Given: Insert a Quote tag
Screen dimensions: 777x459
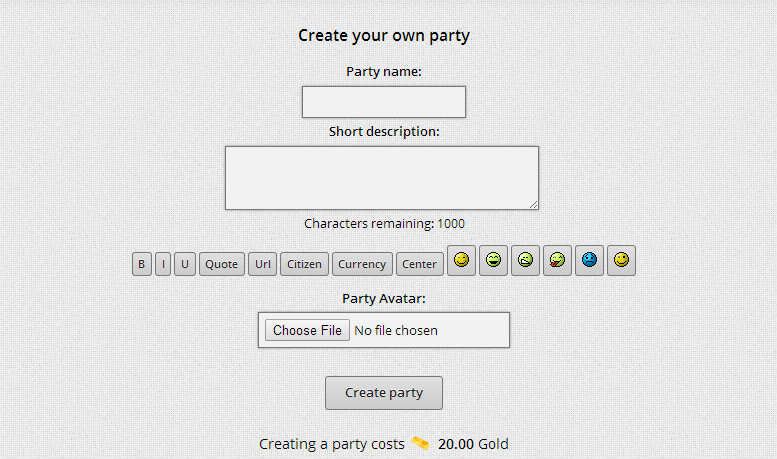Looking at the screenshot, I should point(222,264).
